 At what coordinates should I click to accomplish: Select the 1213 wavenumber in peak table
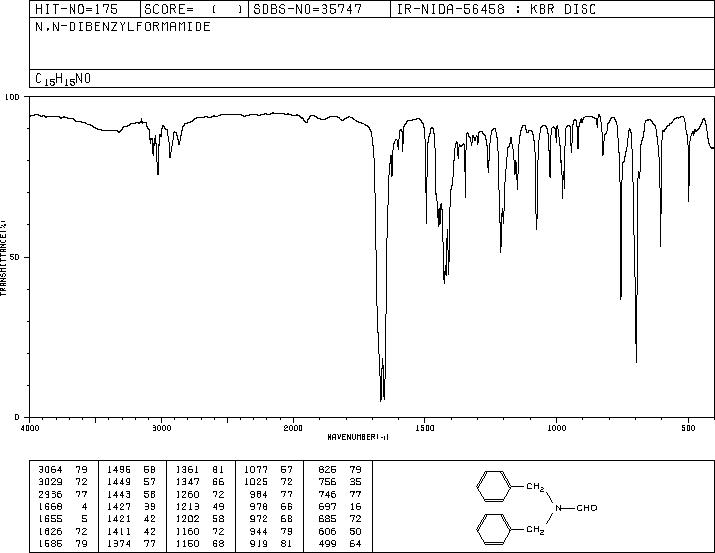pos(188,506)
